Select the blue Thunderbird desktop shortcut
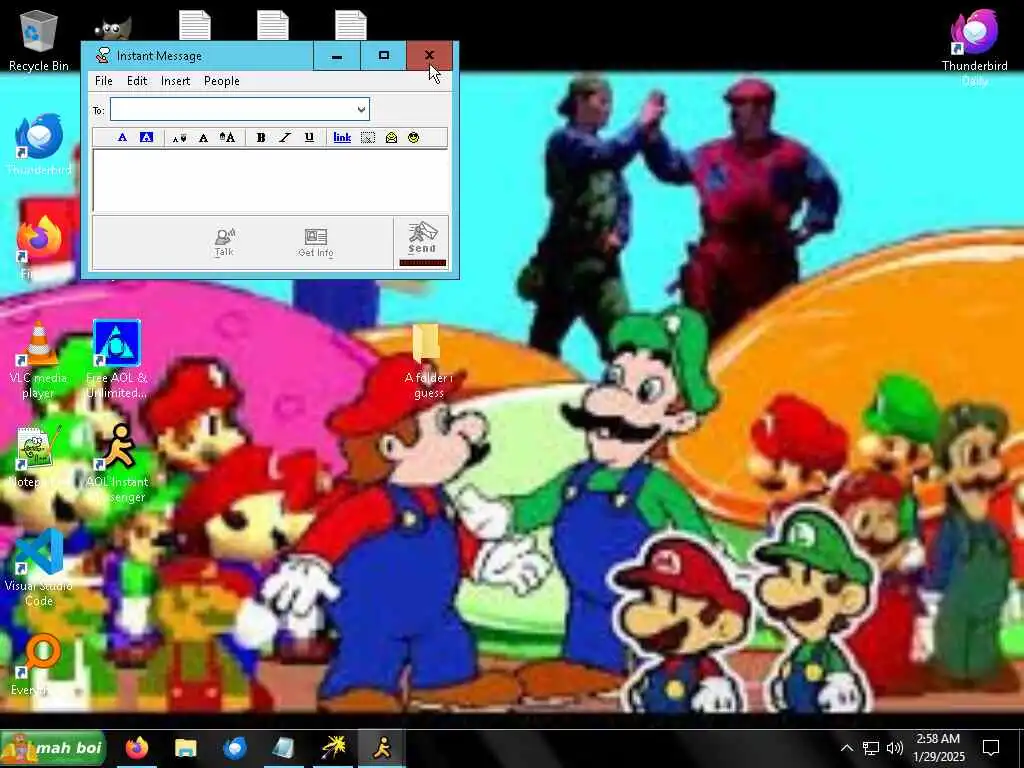1024x768 pixels. [39, 144]
